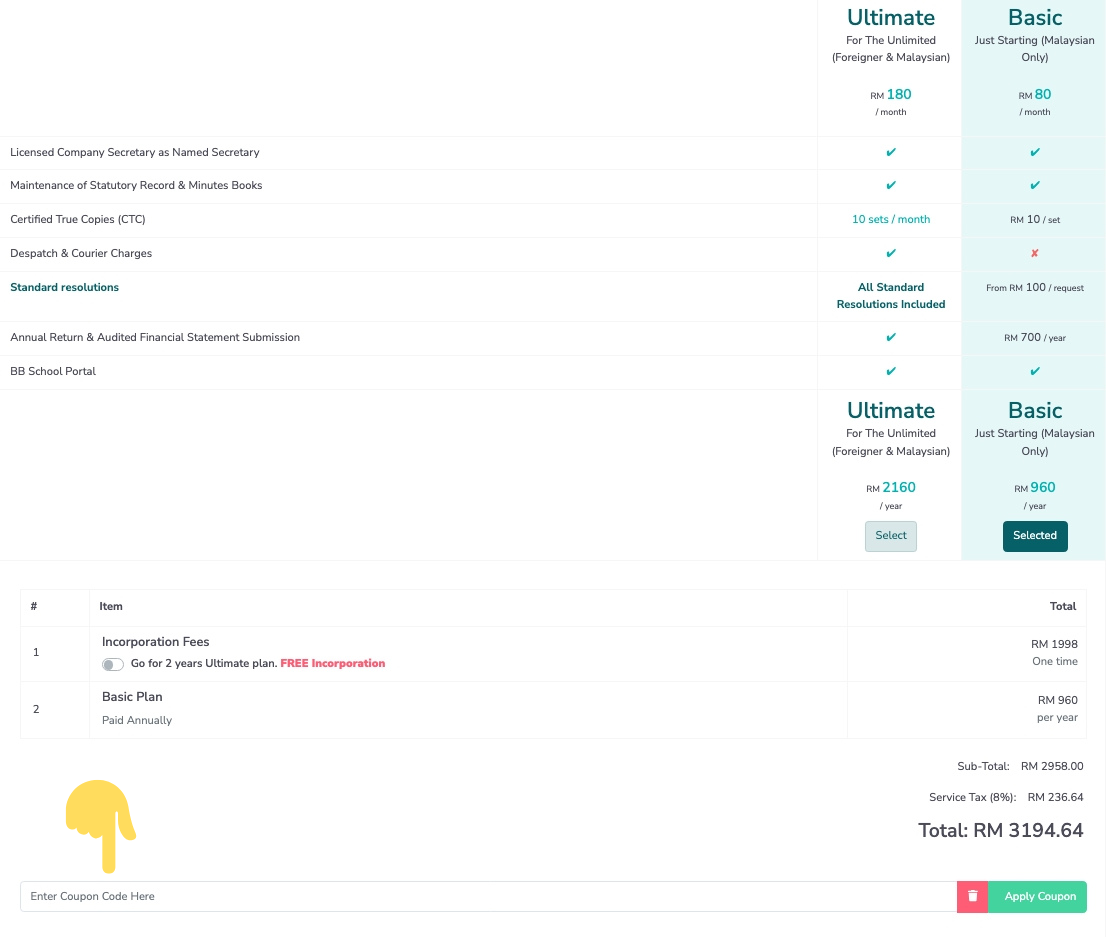Click the 'RM 700 / year' Basic value
Viewport: 1106px width, 937px height.
tap(1035, 337)
